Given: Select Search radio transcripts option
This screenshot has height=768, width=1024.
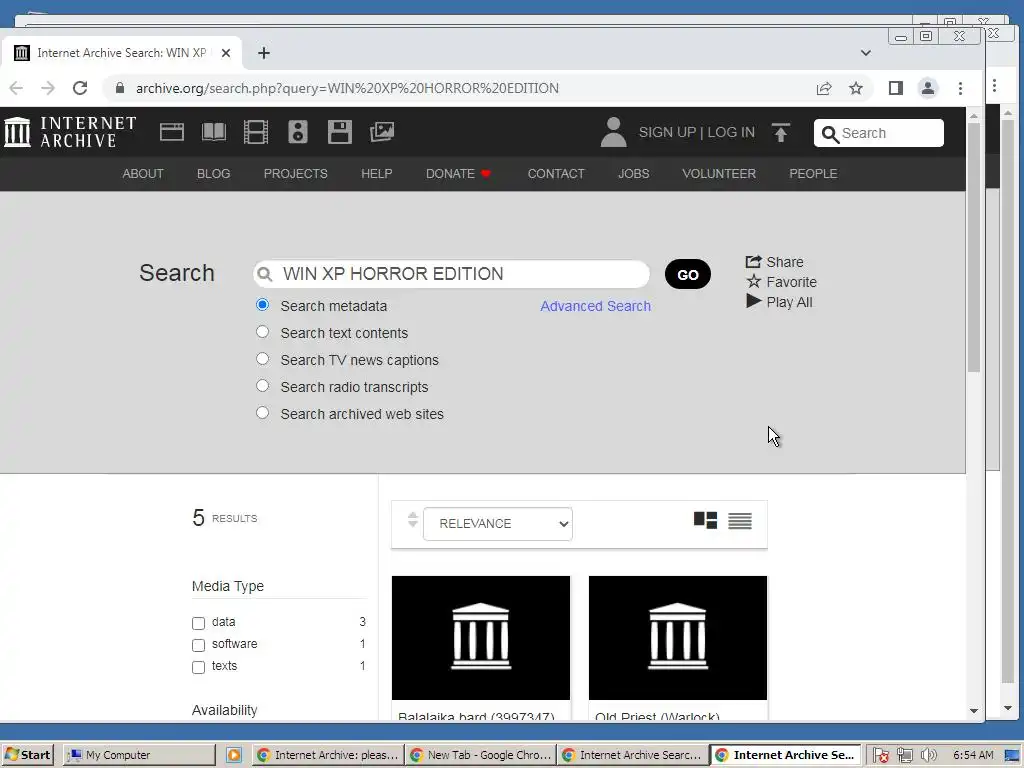Looking at the screenshot, I should (263, 385).
